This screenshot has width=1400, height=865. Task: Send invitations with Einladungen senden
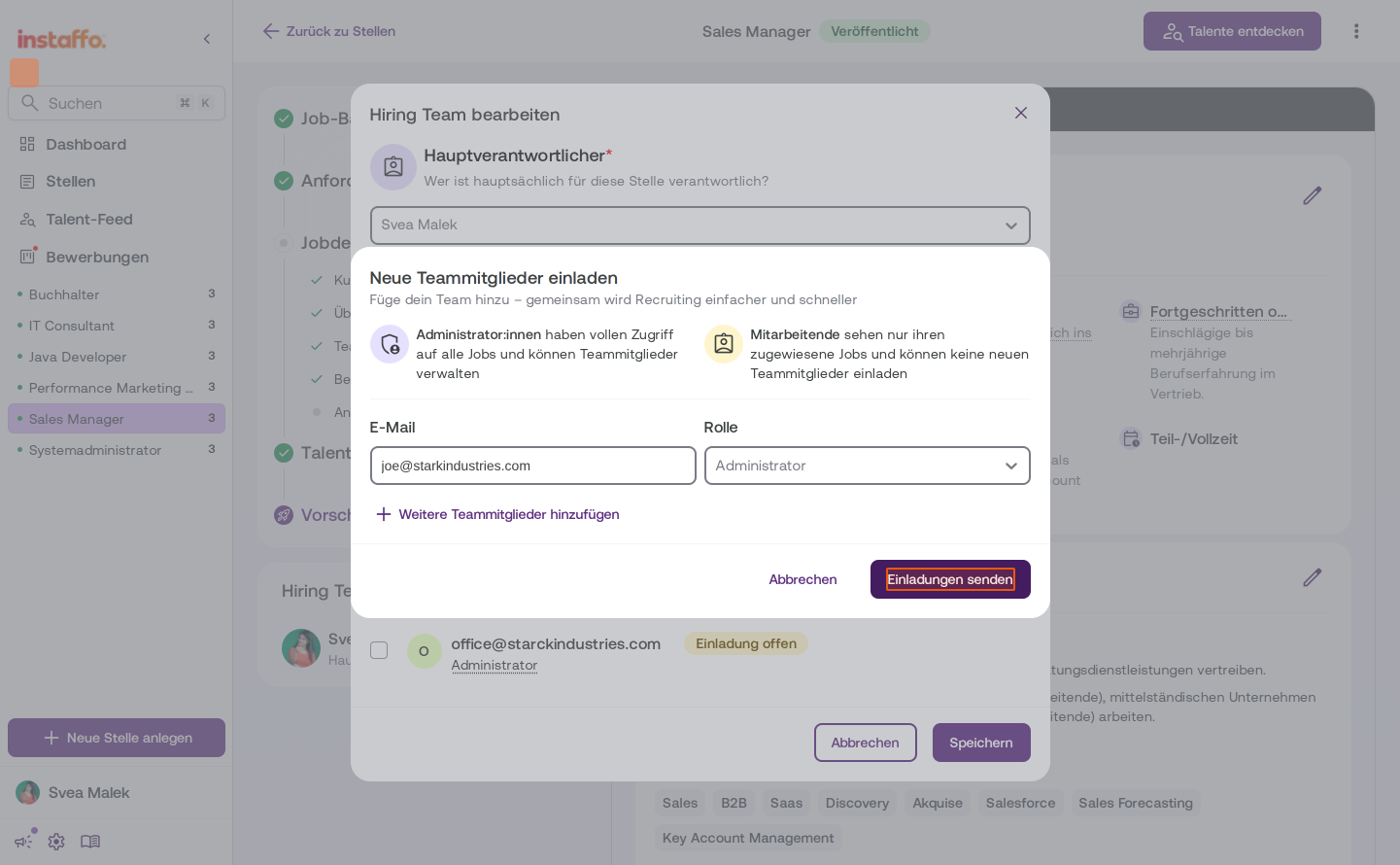(950, 579)
